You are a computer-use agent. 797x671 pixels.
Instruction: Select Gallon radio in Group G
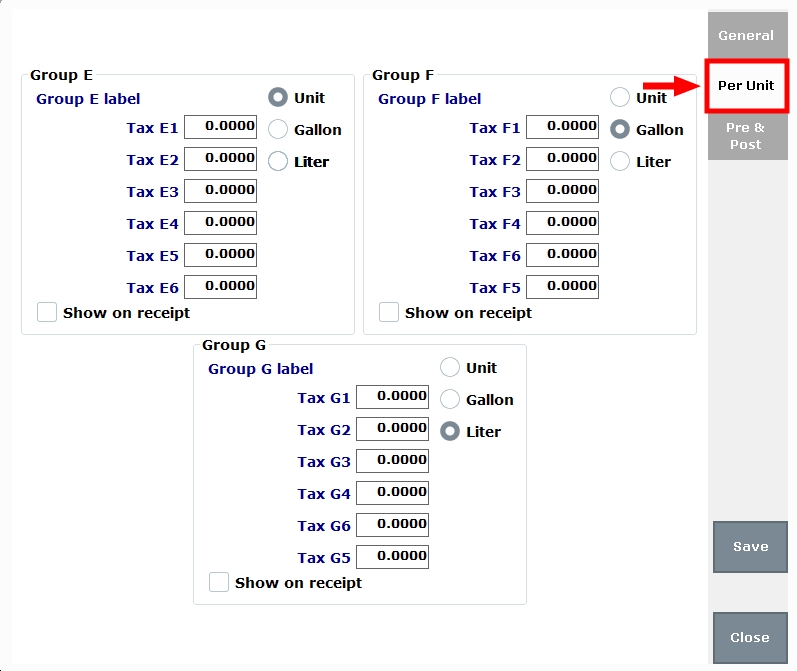[450, 399]
